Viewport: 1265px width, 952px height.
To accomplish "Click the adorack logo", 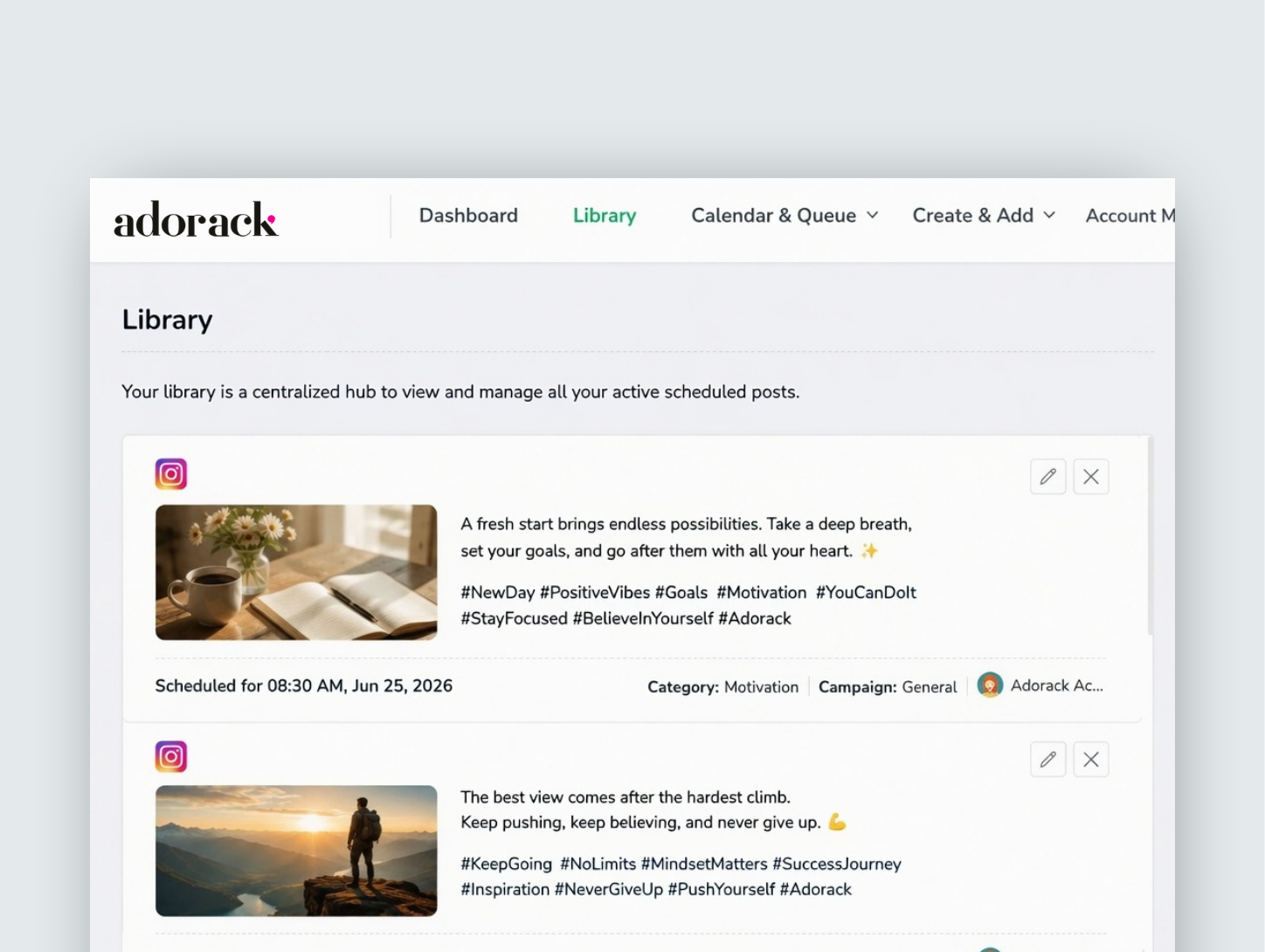I will tap(196, 219).
